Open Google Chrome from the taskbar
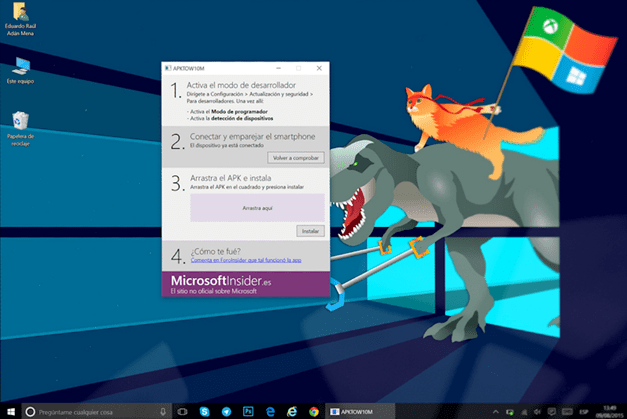Image resolution: width=627 pixels, height=419 pixels. (314, 411)
